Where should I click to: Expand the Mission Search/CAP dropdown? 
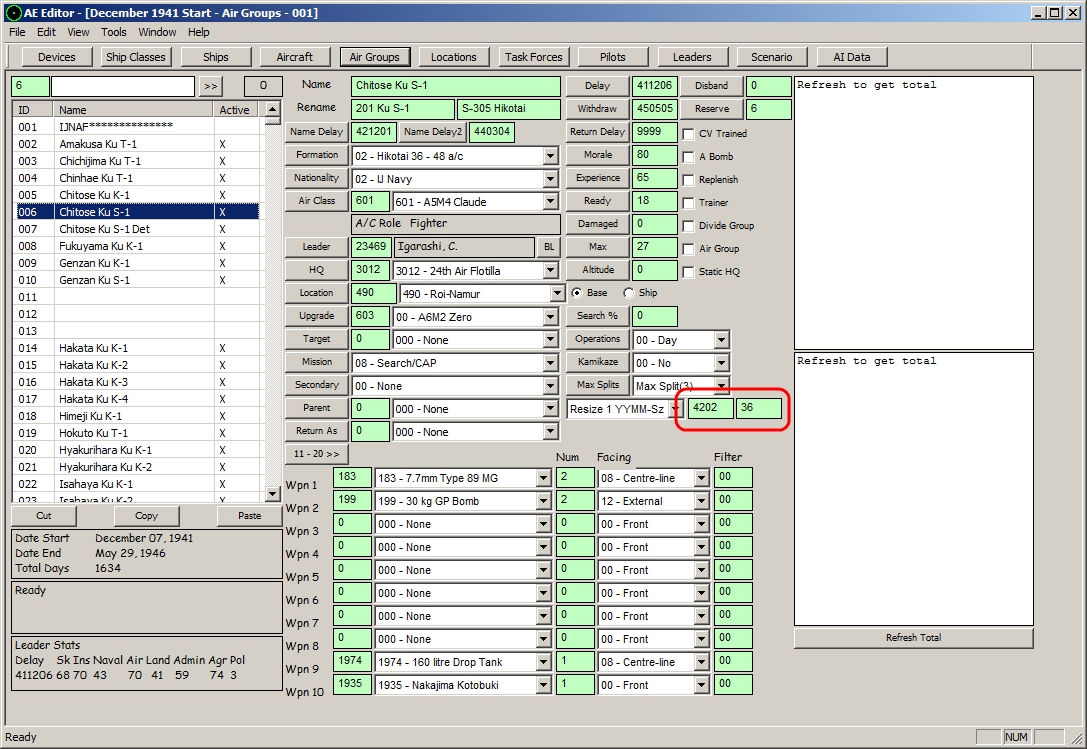pos(550,363)
